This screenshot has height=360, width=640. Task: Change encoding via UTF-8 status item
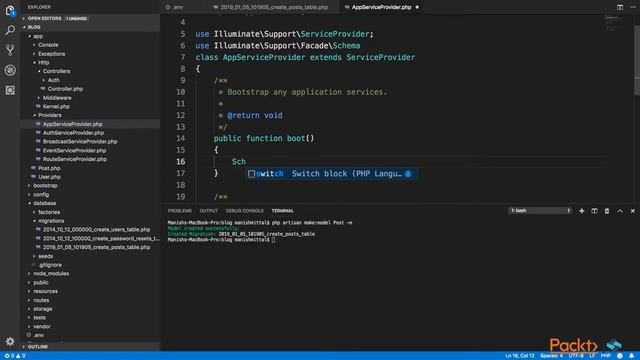click(x=576, y=356)
